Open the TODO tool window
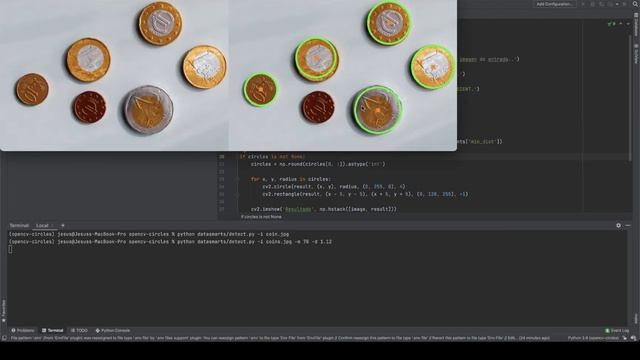Image resolution: width=640 pixels, height=360 pixels. click(x=79, y=330)
